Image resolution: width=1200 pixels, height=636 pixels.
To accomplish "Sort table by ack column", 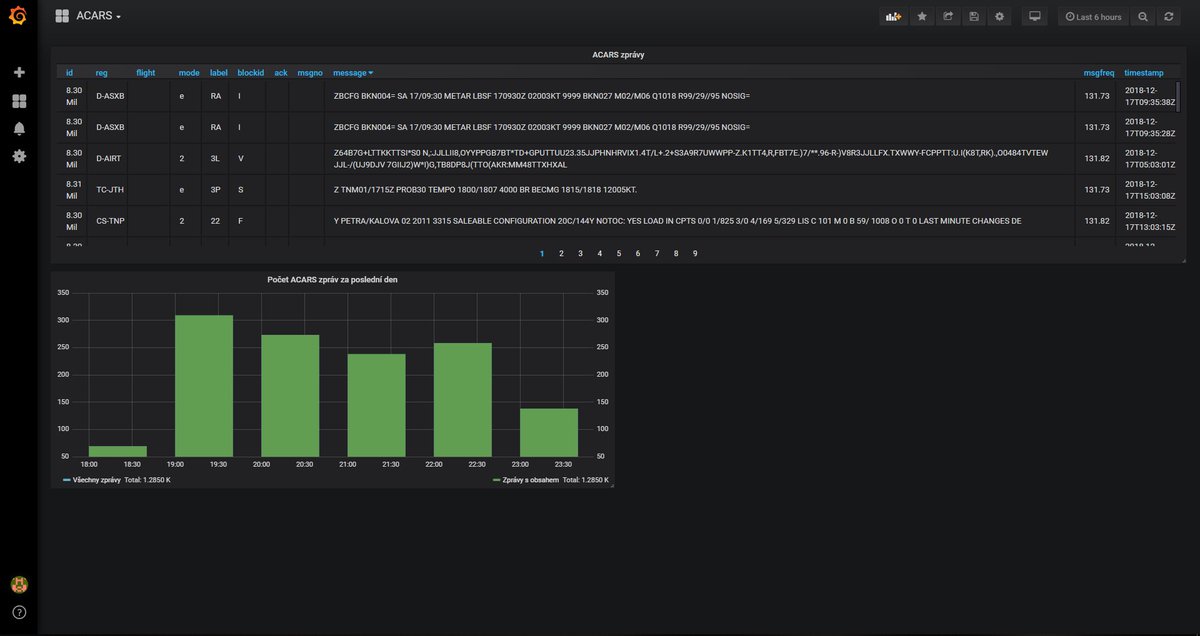I will coord(281,73).
